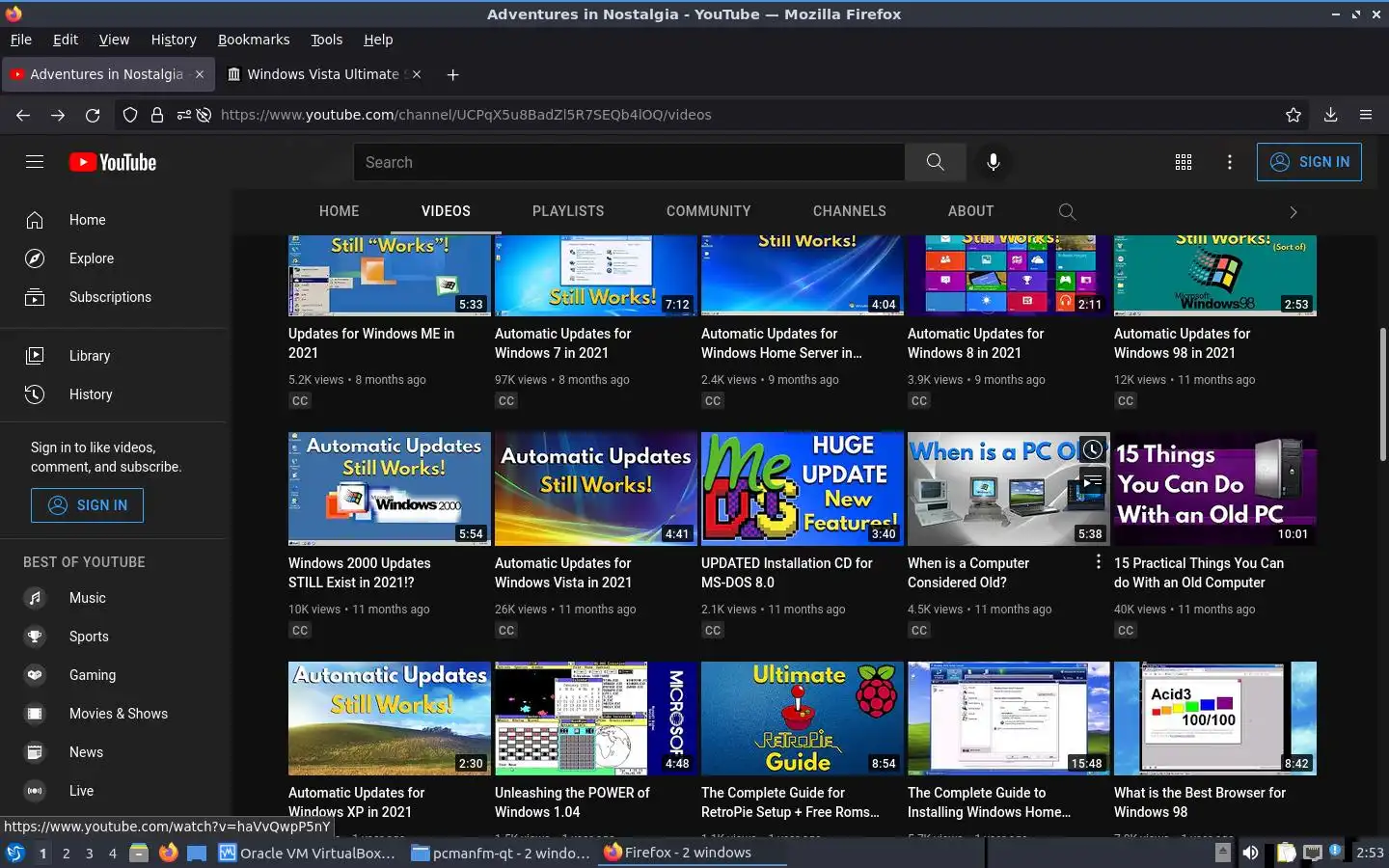1389x868 pixels.
Task: Click the YouTube search input field
Action: (x=629, y=162)
